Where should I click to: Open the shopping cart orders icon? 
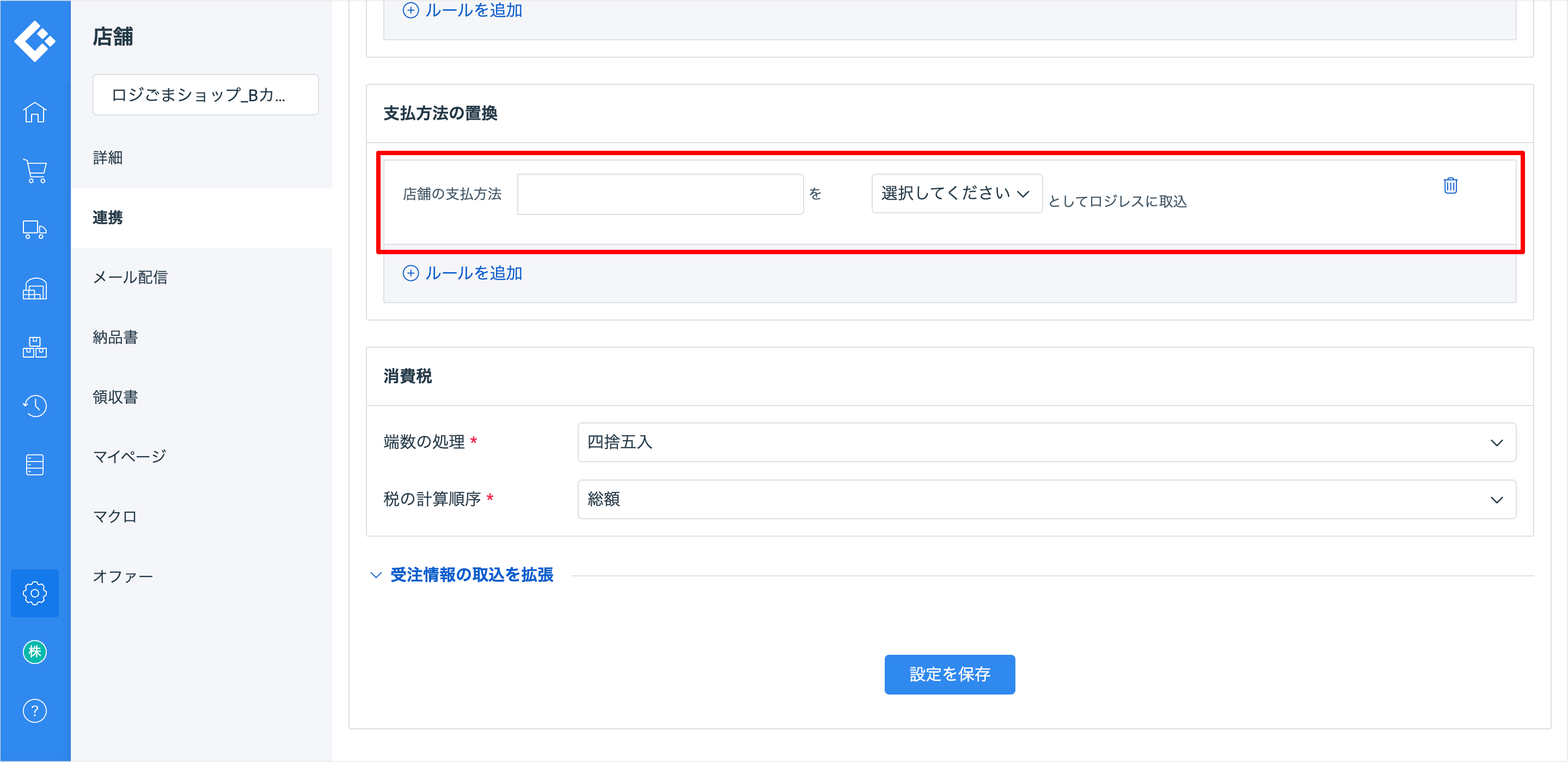pyautogui.click(x=35, y=171)
